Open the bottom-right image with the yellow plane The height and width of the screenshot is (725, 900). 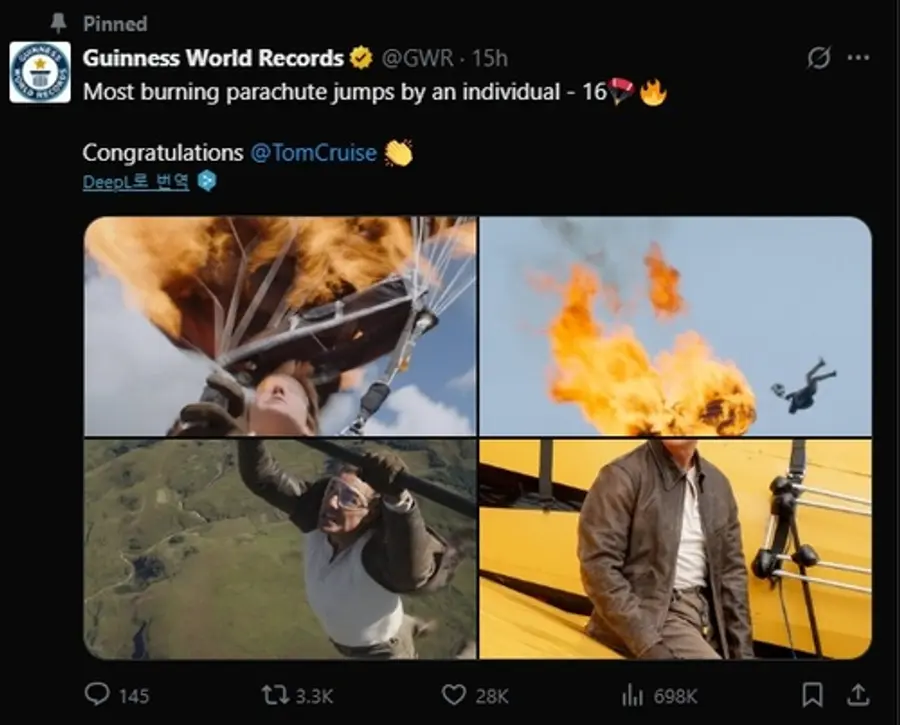(x=675, y=549)
